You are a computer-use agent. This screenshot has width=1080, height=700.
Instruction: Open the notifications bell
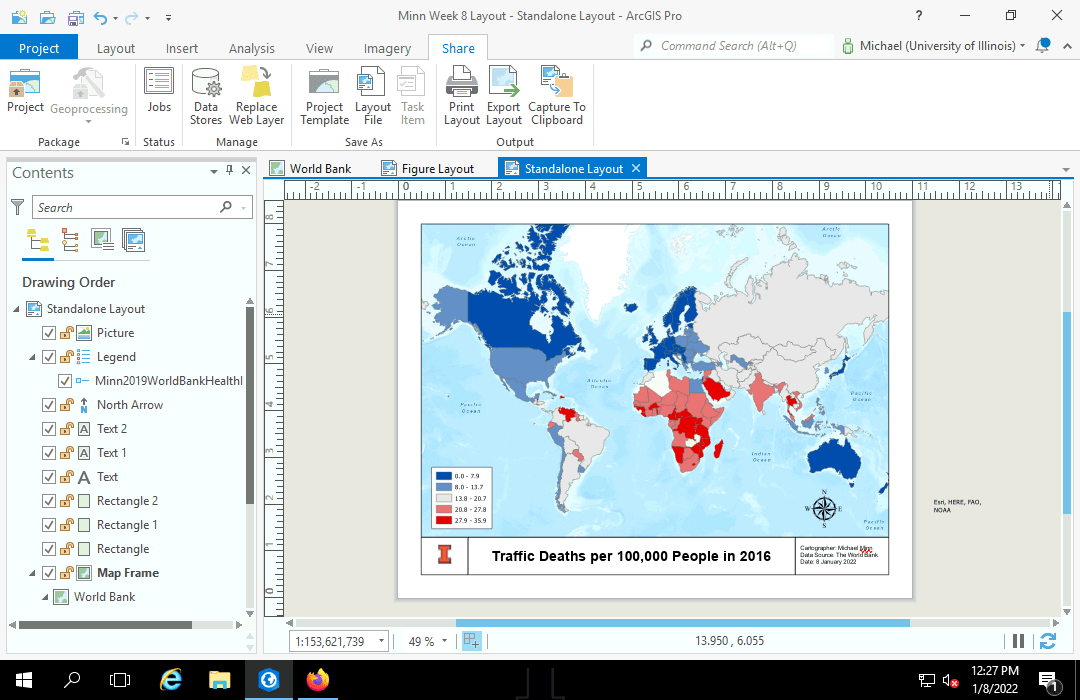[x=1043, y=46]
